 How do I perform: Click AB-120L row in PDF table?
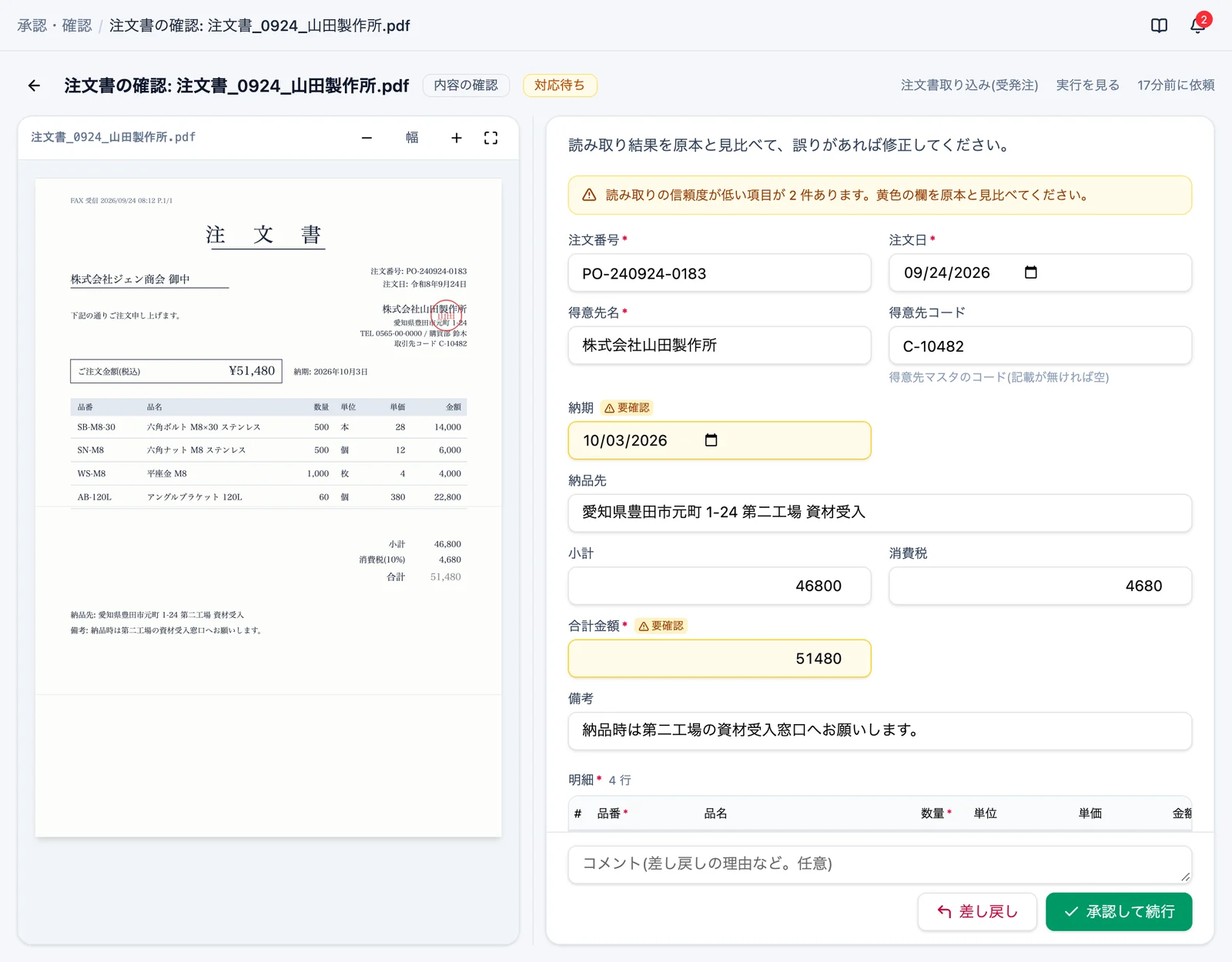[x=268, y=497]
